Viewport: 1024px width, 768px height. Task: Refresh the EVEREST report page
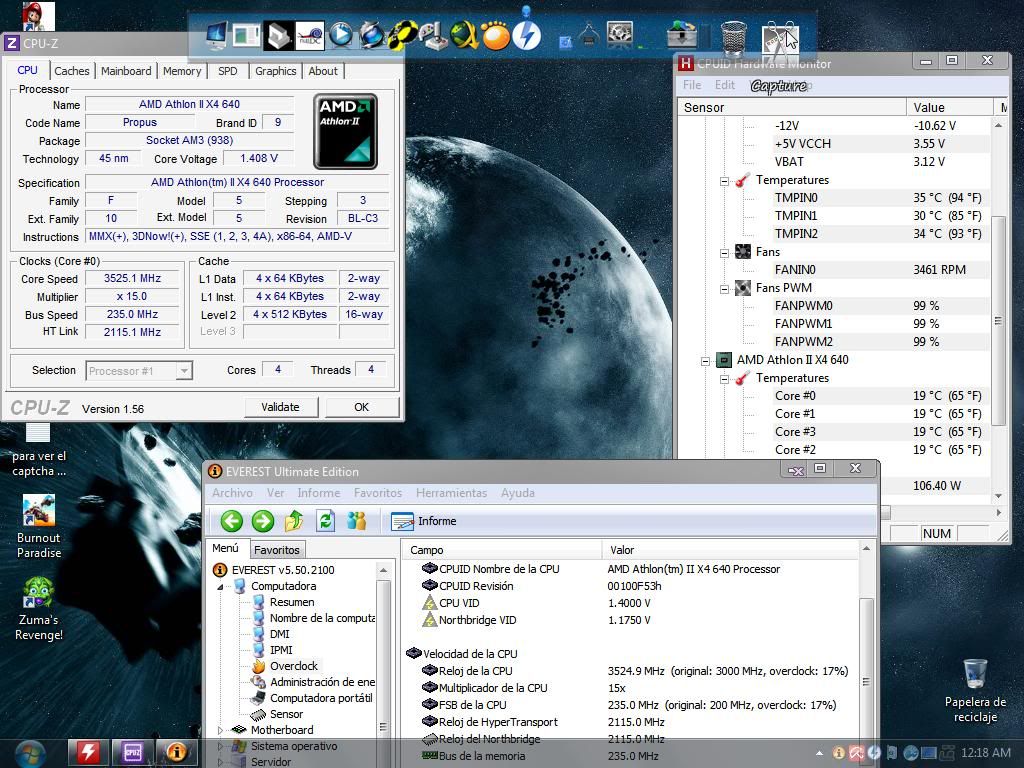tap(325, 521)
